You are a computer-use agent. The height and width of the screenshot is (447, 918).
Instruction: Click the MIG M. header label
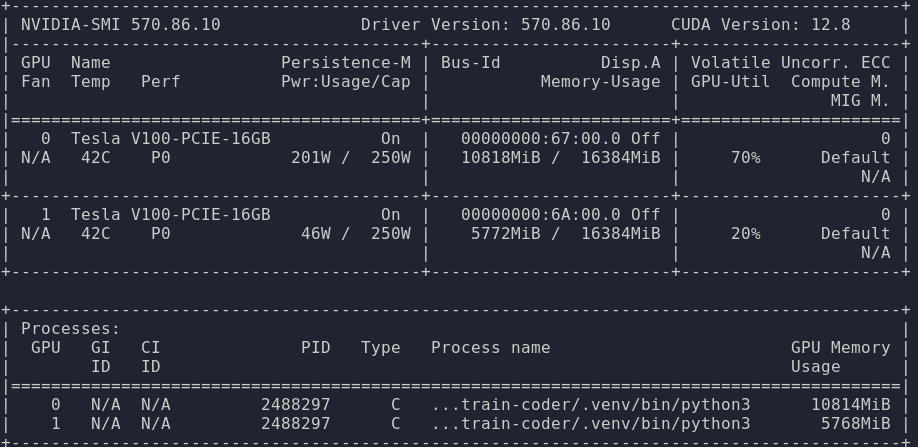pyautogui.click(x=861, y=101)
